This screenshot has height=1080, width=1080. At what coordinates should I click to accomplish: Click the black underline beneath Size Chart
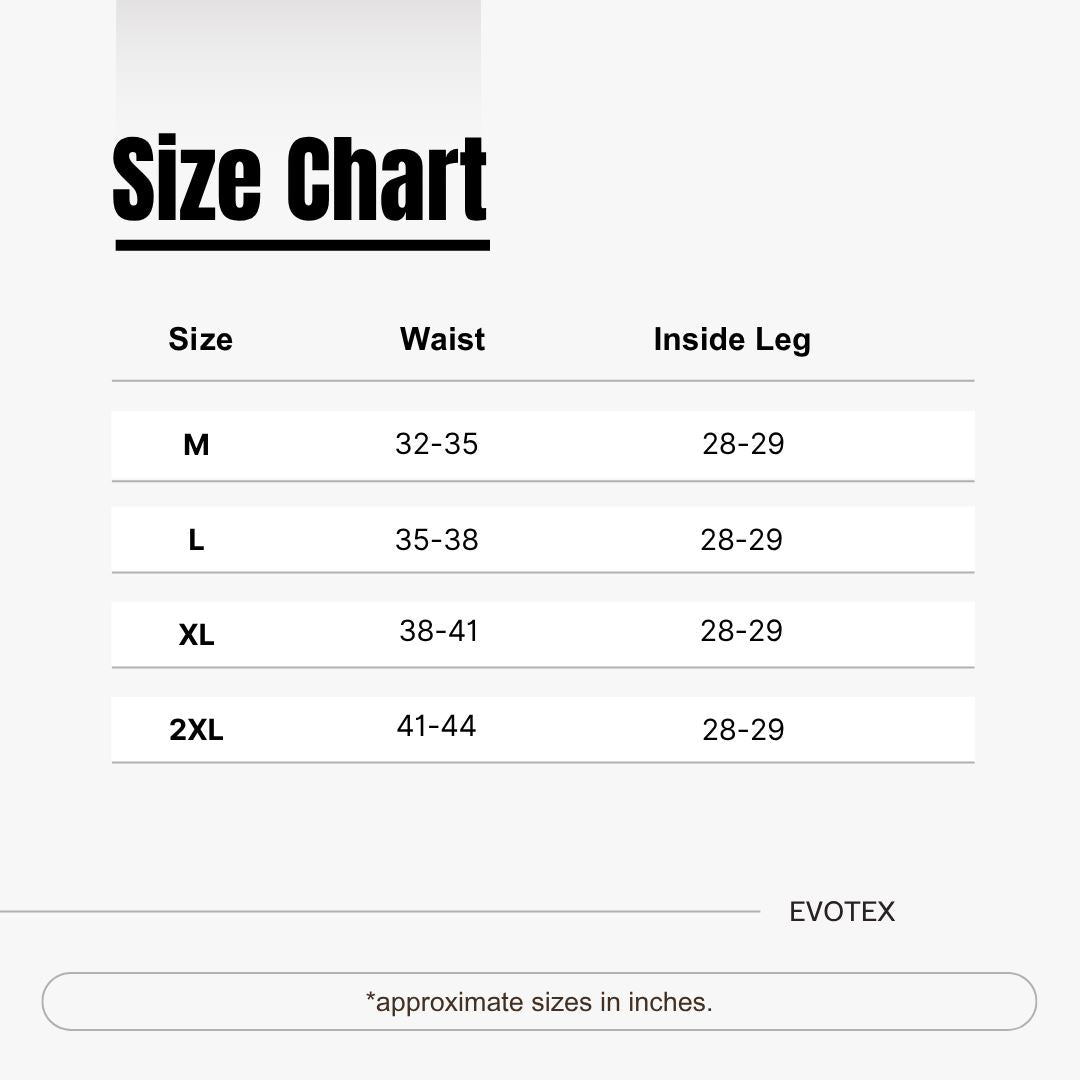pos(302,245)
